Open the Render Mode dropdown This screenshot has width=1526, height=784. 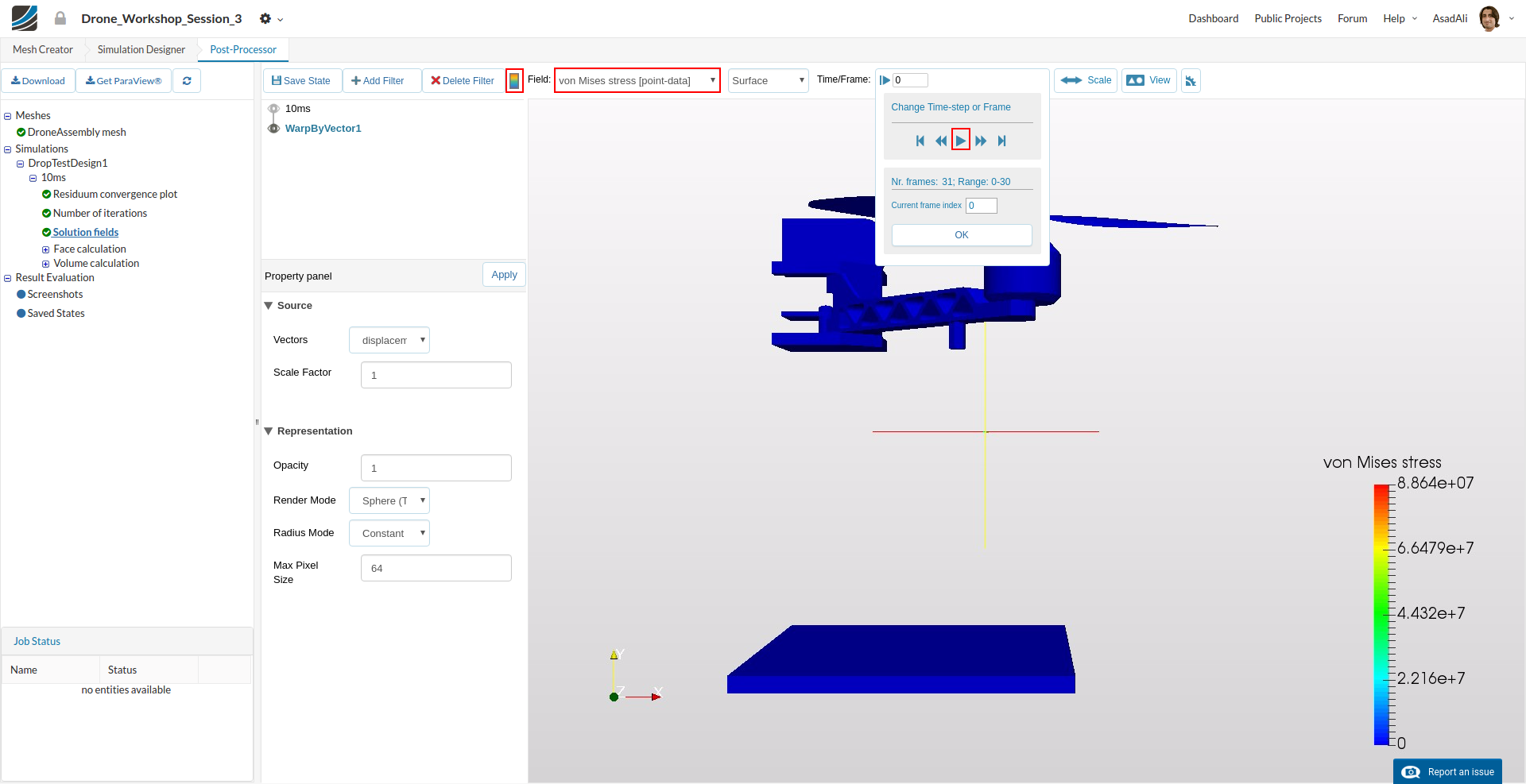[x=389, y=500]
